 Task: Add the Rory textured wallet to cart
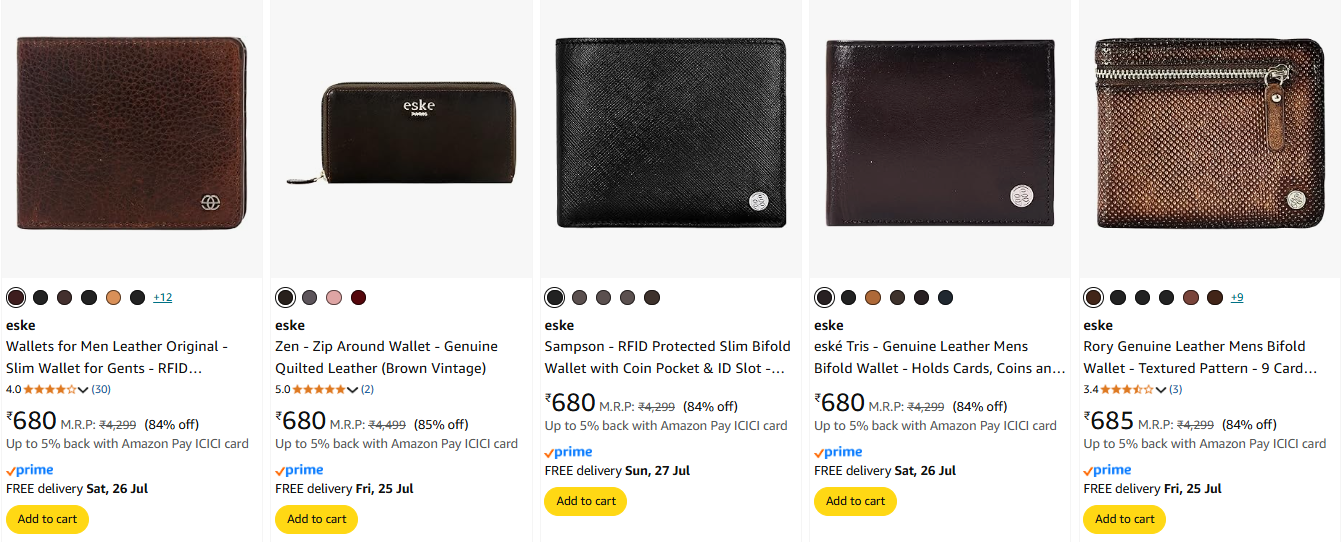[x=1124, y=519]
